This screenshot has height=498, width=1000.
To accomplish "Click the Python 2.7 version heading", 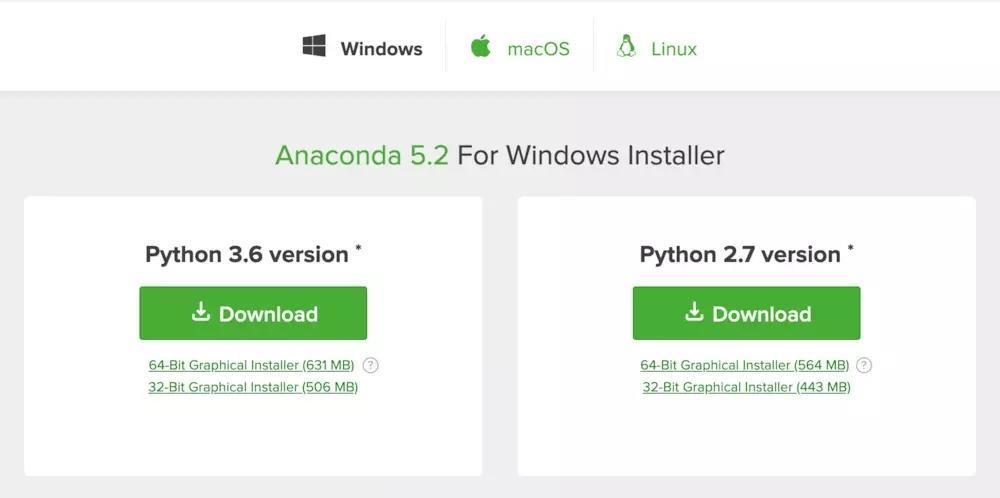I will click(x=740, y=254).
